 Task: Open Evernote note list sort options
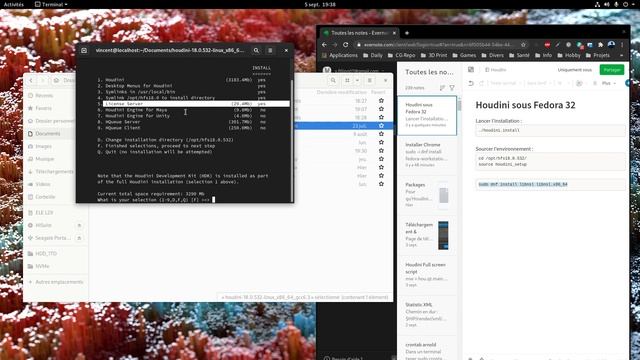tap(442, 88)
